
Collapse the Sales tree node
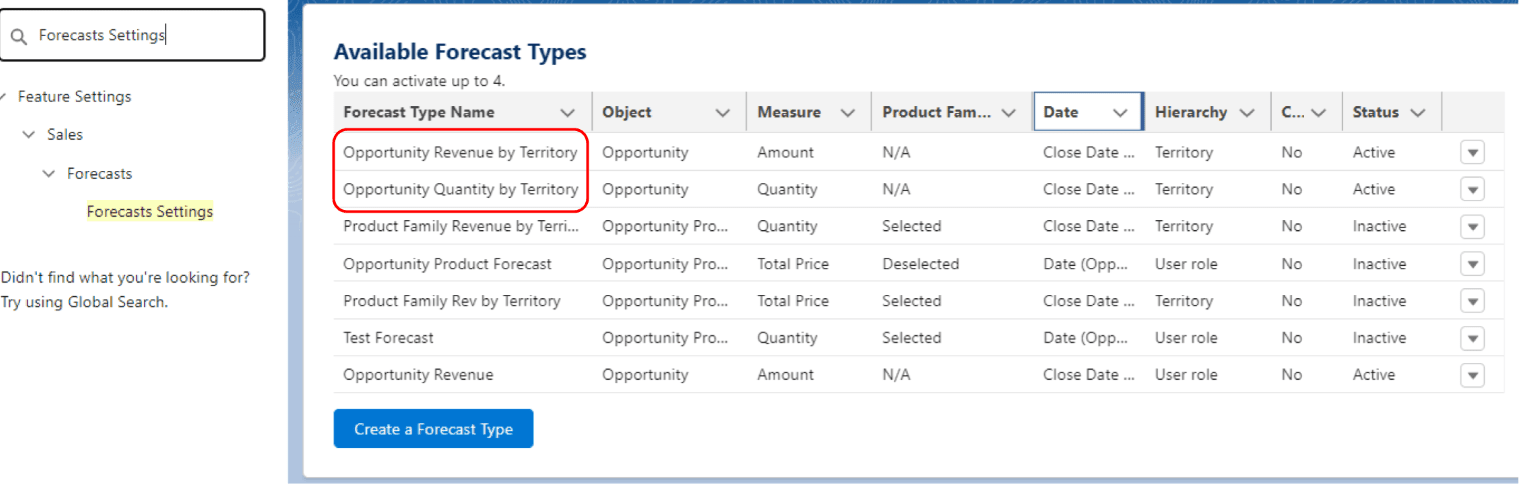(28, 135)
